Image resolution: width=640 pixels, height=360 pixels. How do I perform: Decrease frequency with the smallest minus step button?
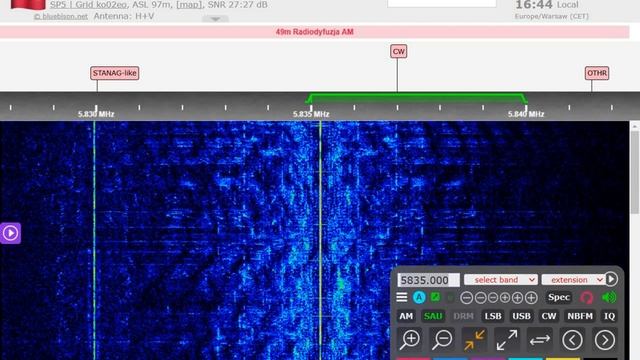pyautogui.click(x=493, y=298)
